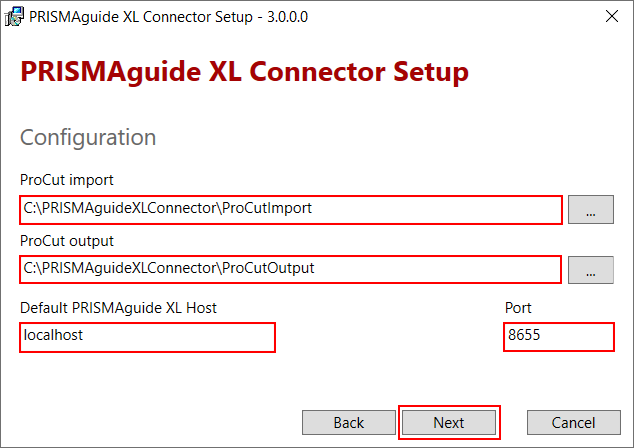Click into the Port number field

pos(558,337)
